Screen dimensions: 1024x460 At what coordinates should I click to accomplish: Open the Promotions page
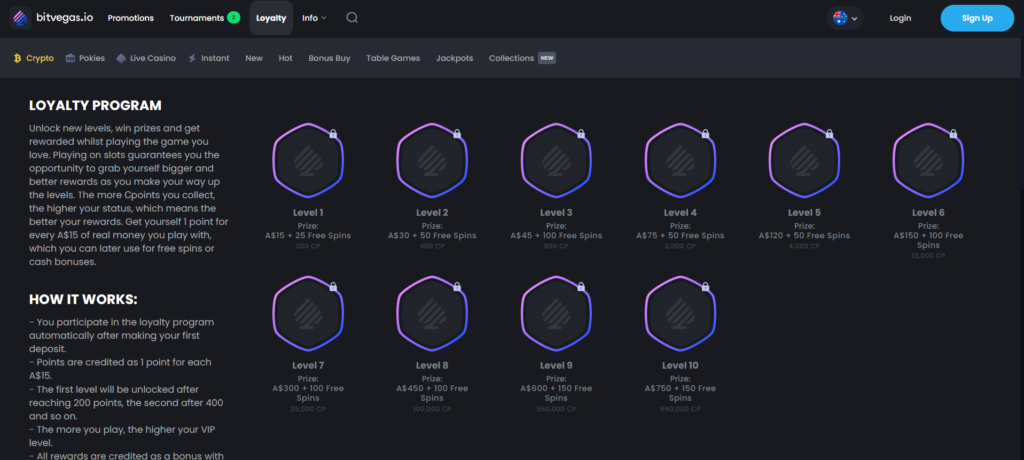[131, 18]
